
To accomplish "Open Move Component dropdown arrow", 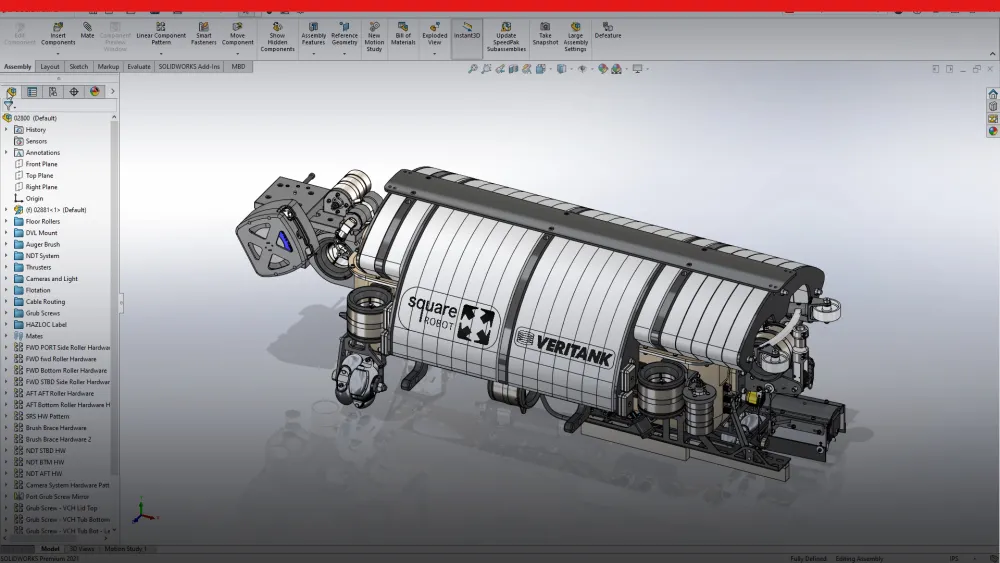I will point(237,54).
